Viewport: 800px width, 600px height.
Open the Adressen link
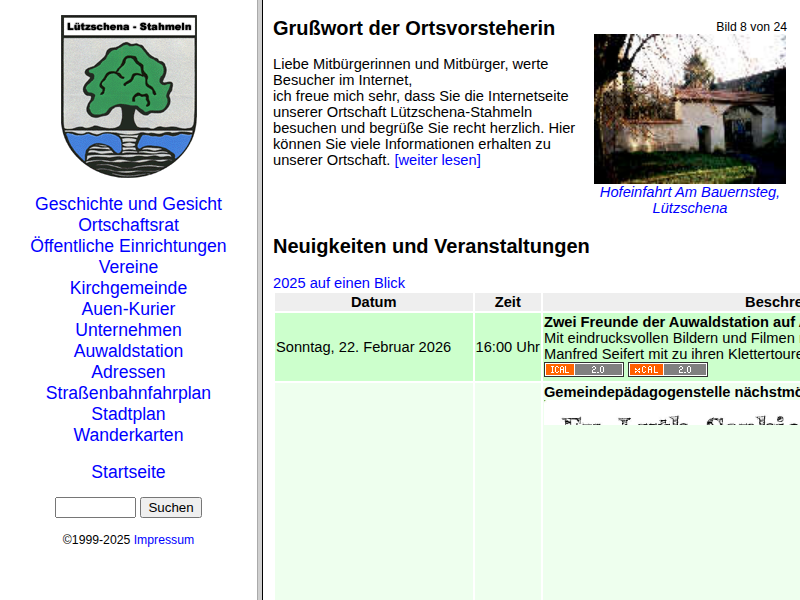pos(128,372)
